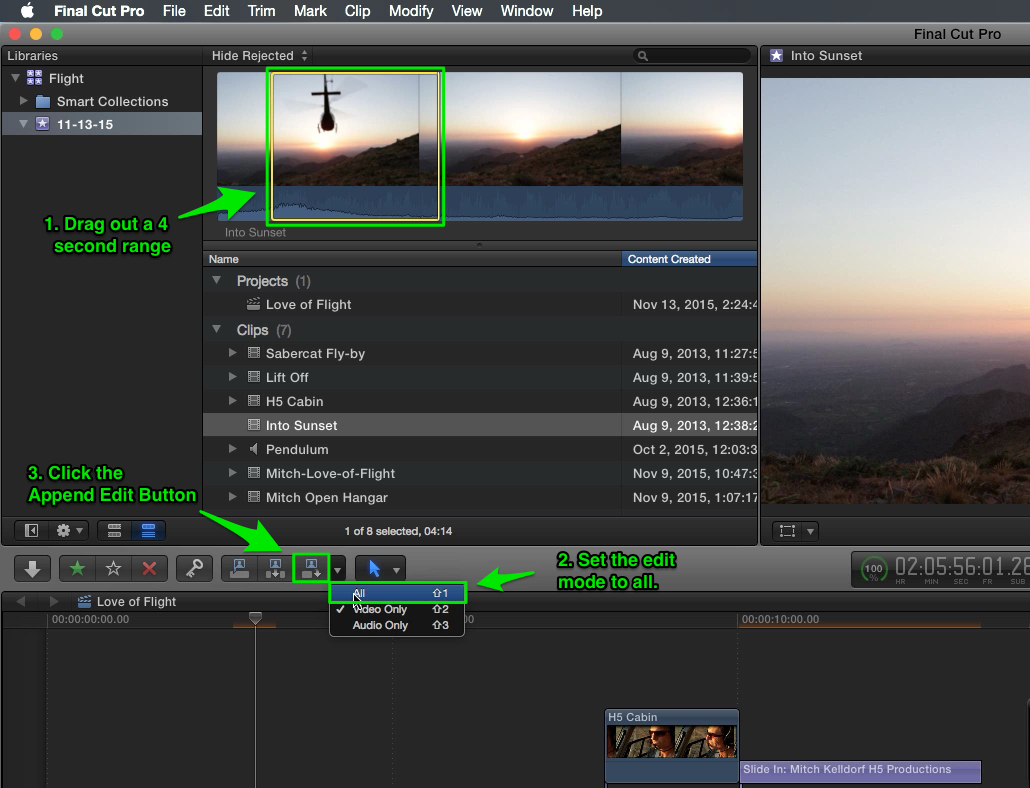Collapse the Flight library triangle
Viewport: 1030px width, 788px height.
coord(15,78)
